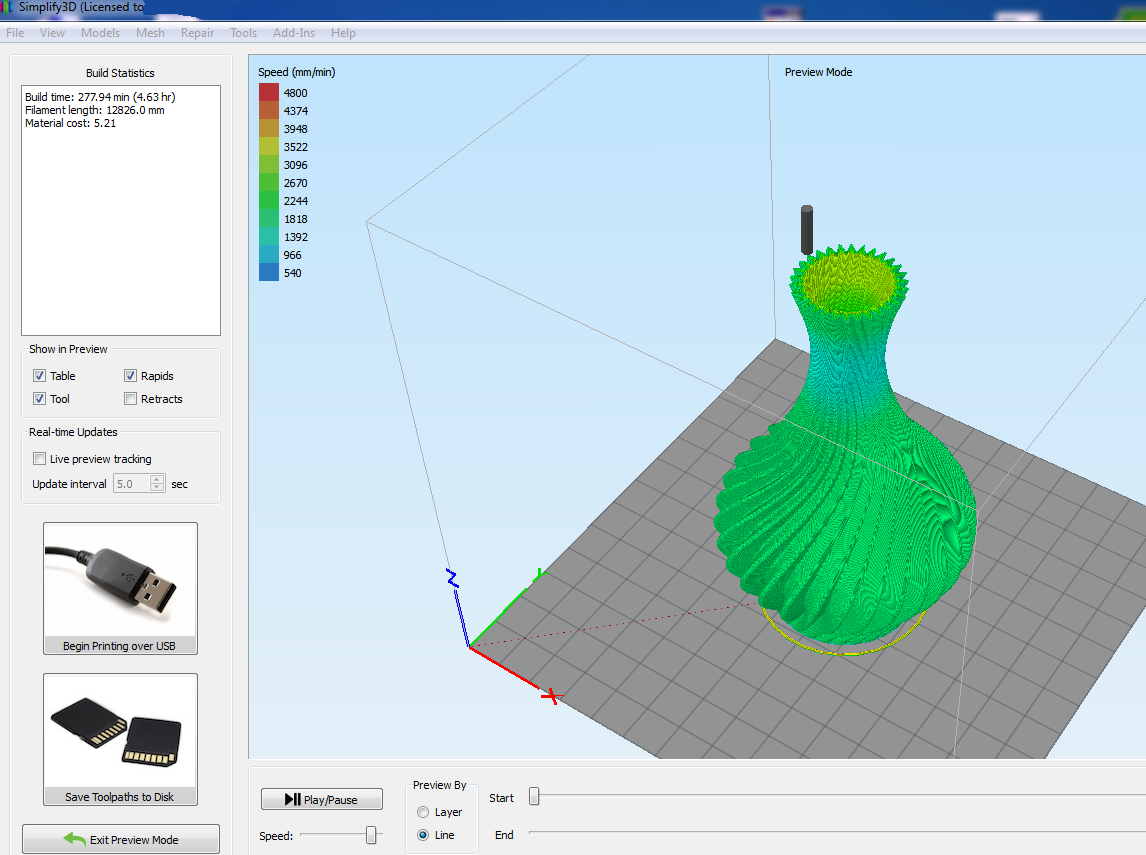Open the Add-Ins menu
The image size is (1146, 855).
click(x=293, y=33)
